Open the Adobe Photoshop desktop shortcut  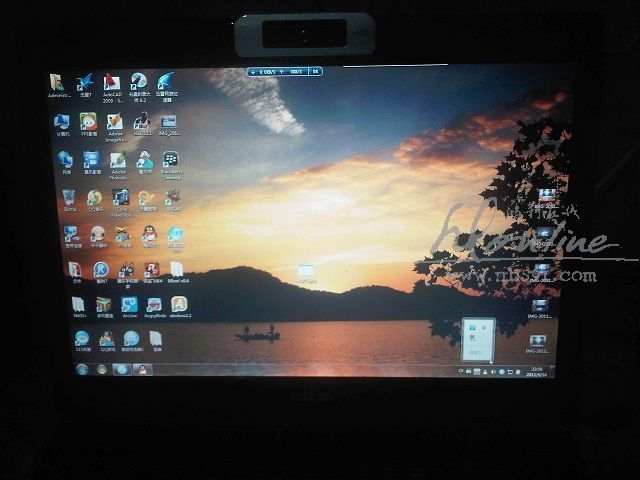click(119, 162)
